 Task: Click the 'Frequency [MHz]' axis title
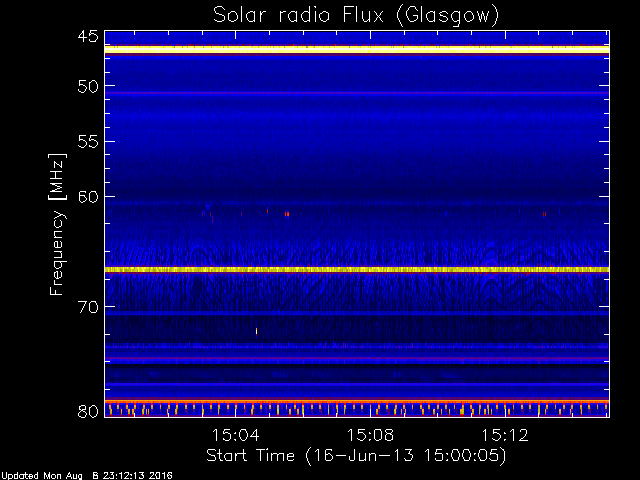[x=57, y=224]
